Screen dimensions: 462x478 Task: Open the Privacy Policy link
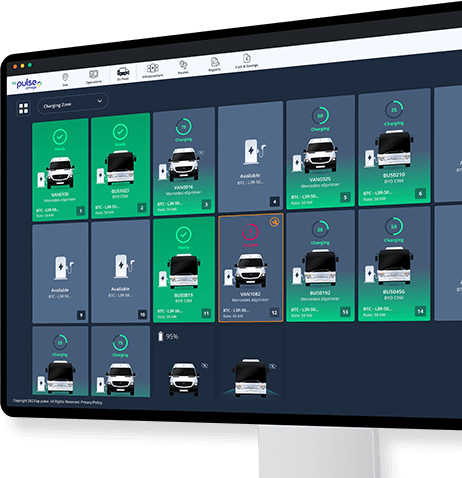point(91,402)
